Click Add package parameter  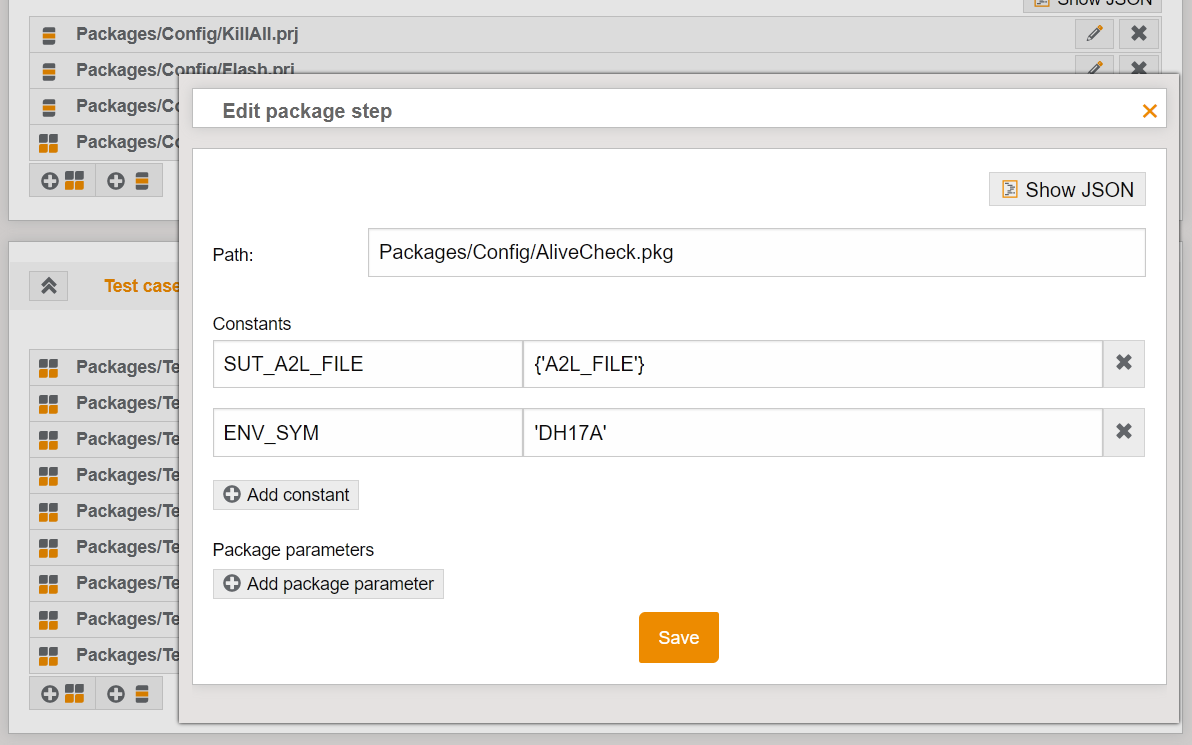[328, 584]
